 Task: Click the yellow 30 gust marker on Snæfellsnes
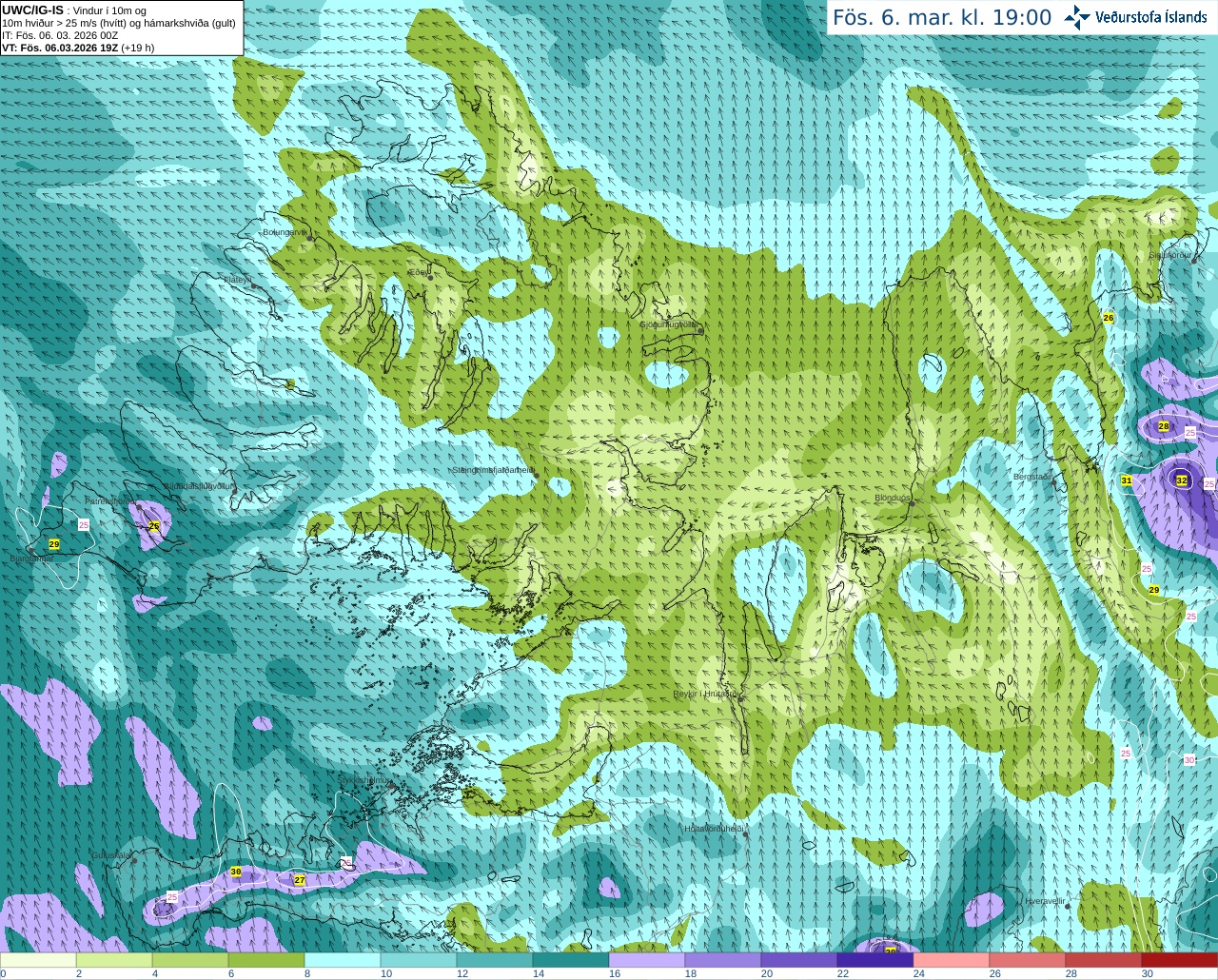[x=236, y=872]
